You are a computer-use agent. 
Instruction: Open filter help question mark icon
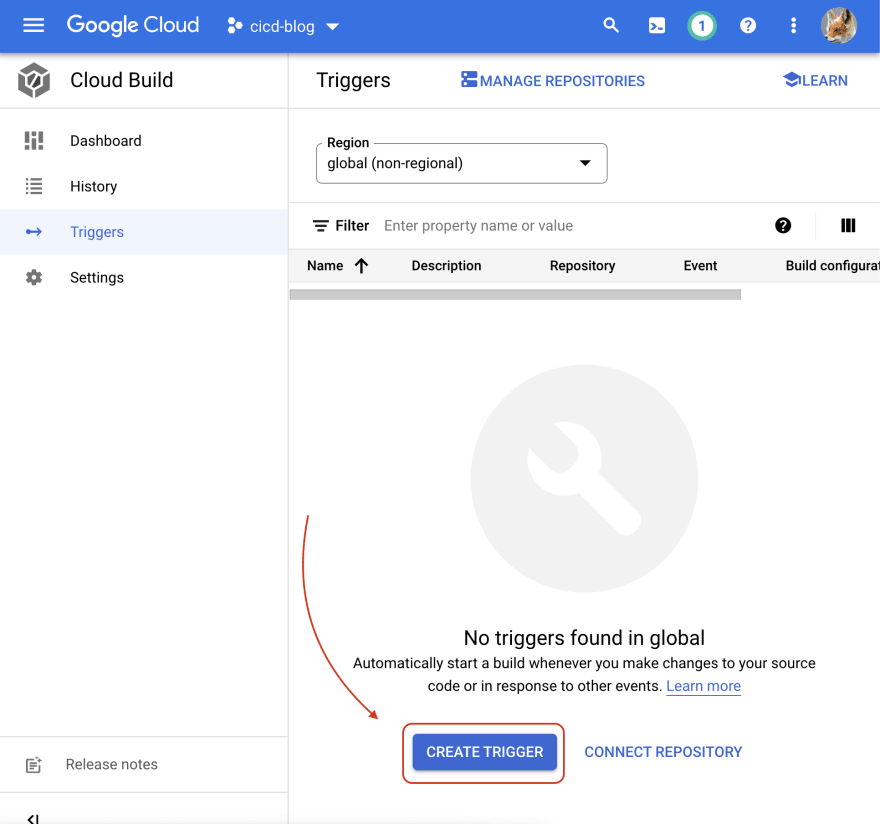(783, 226)
